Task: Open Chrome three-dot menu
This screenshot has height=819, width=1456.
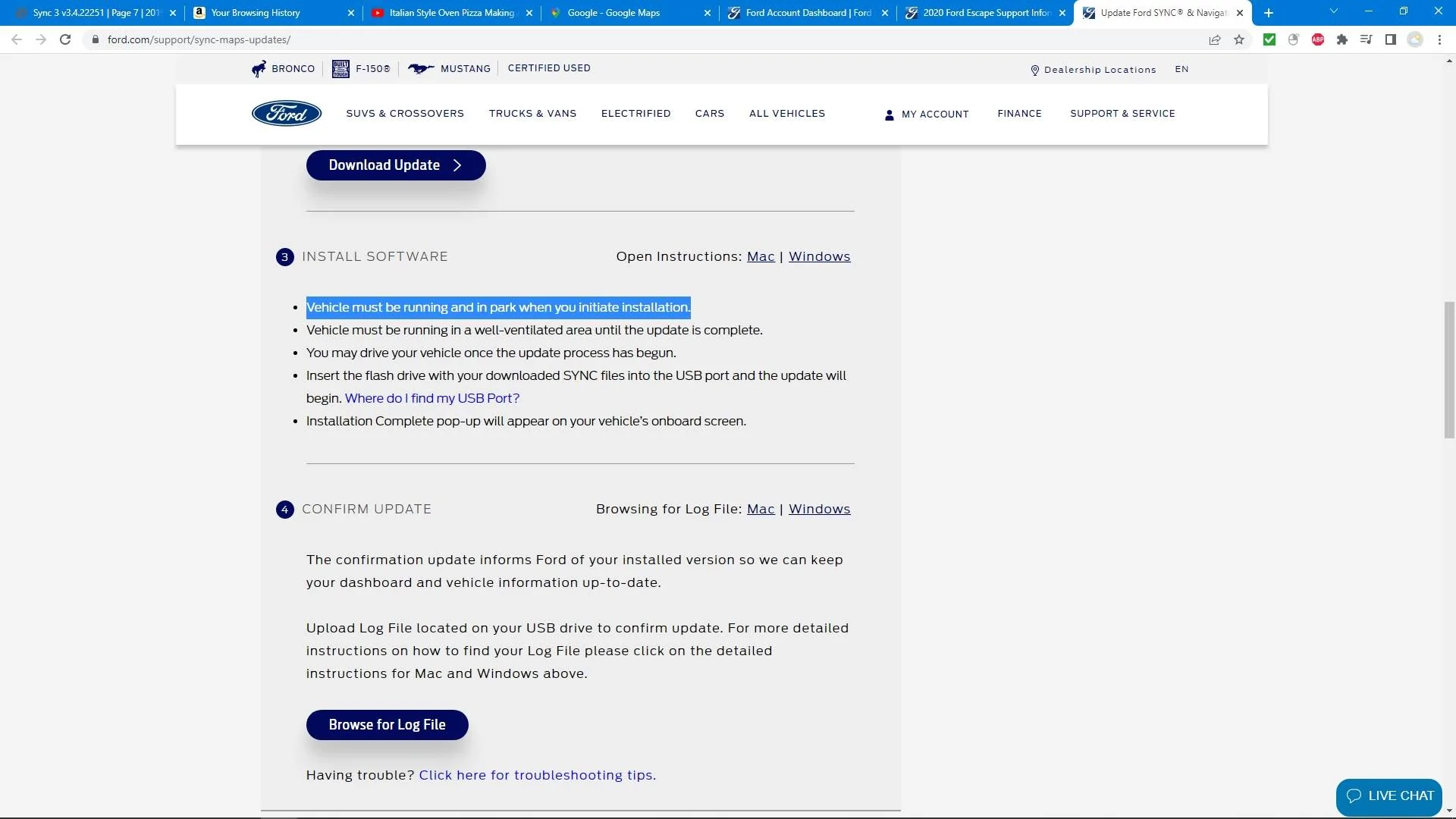Action: (x=1439, y=39)
